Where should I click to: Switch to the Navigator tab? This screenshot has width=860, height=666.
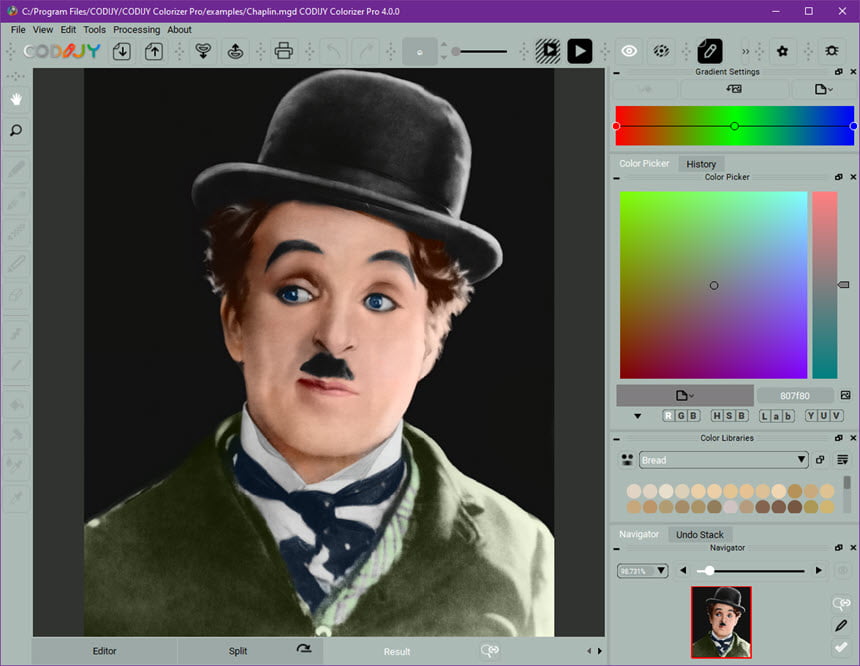point(639,534)
